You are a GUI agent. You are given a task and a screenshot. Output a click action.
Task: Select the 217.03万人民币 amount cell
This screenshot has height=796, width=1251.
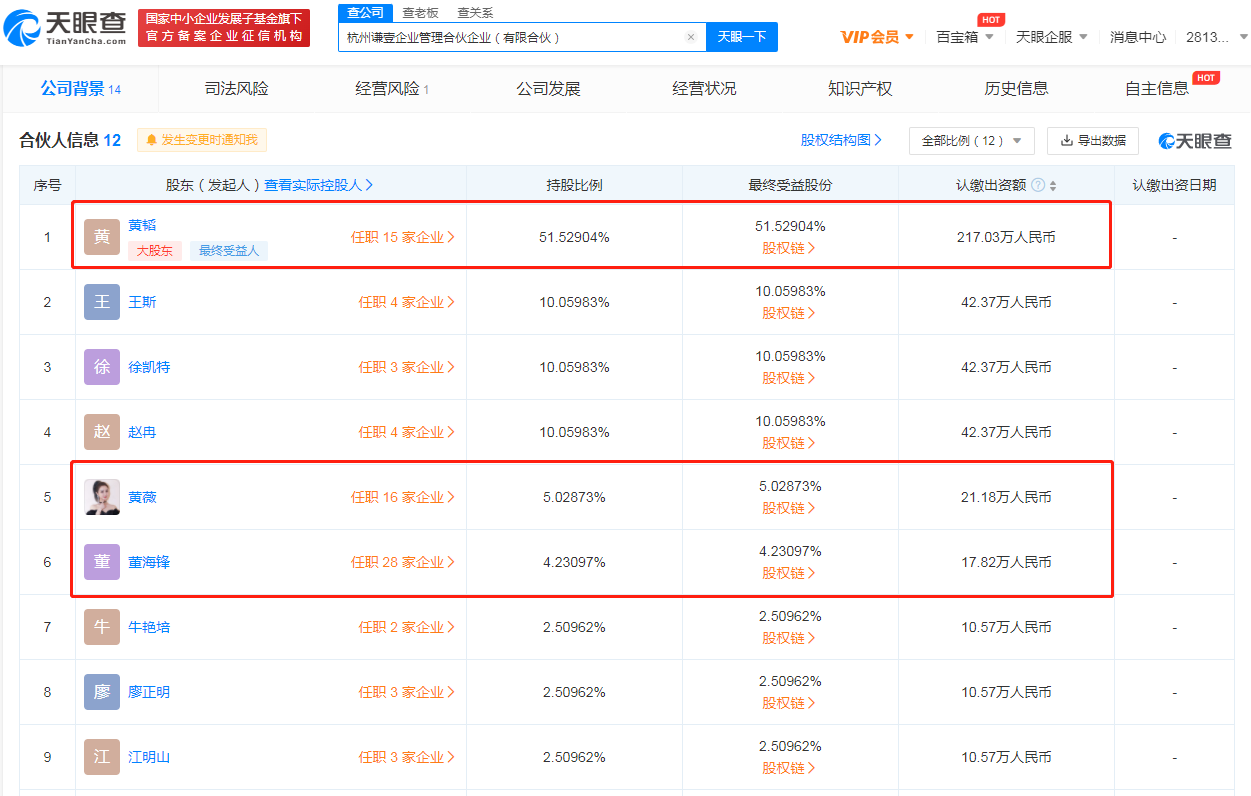[x=1006, y=237]
